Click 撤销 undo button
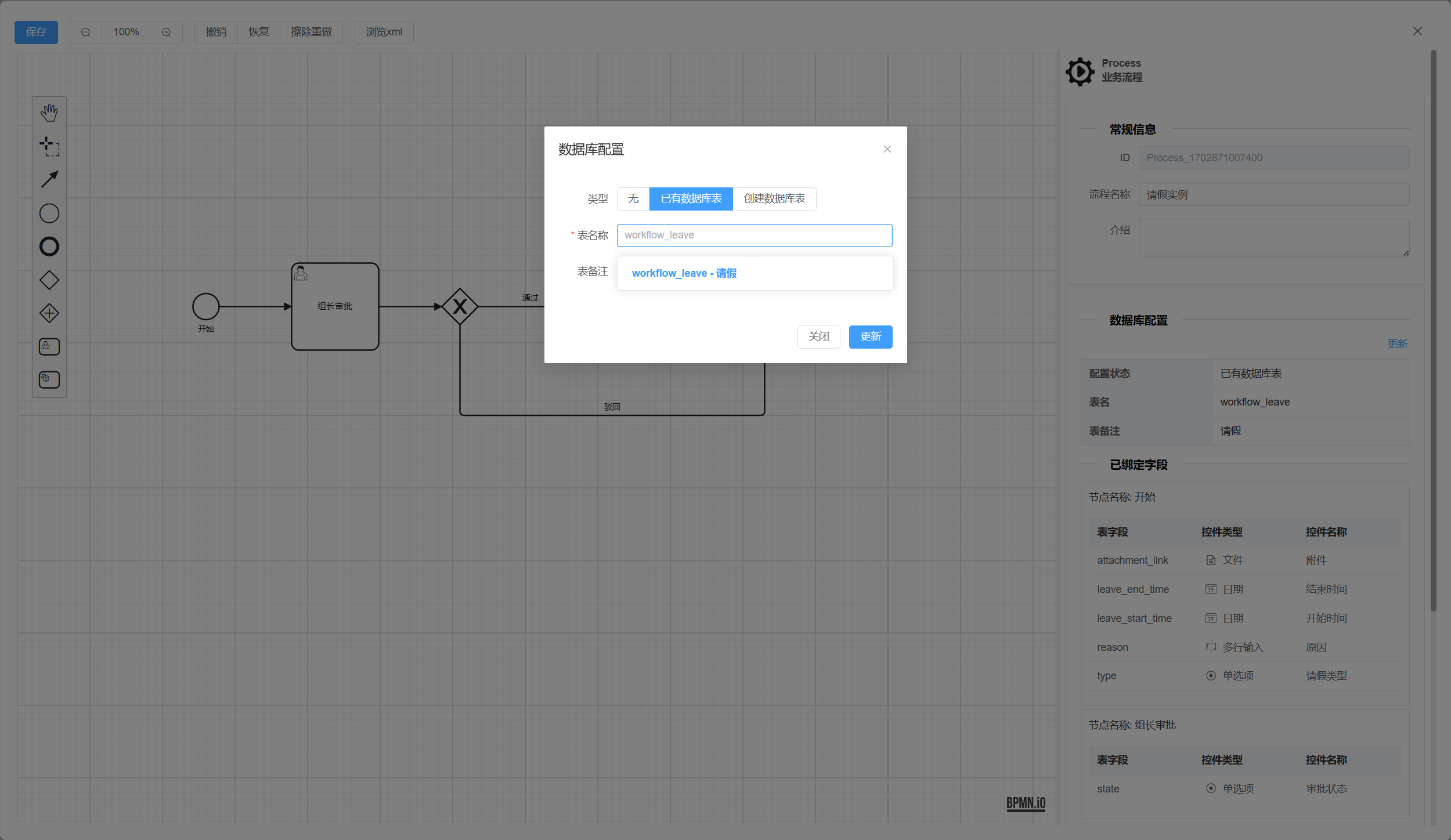Image resolution: width=1451 pixels, height=840 pixels. 216,32
